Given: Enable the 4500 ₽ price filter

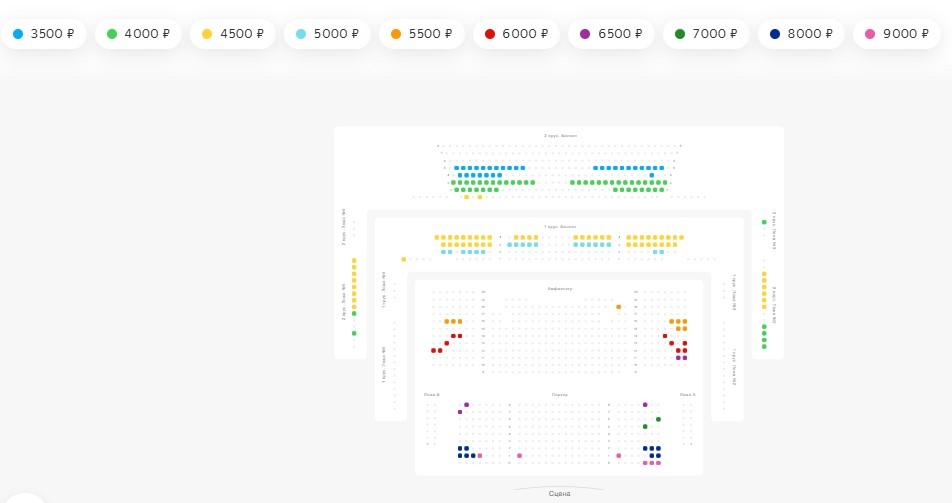Looking at the screenshot, I should pyautogui.click(x=233, y=34).
